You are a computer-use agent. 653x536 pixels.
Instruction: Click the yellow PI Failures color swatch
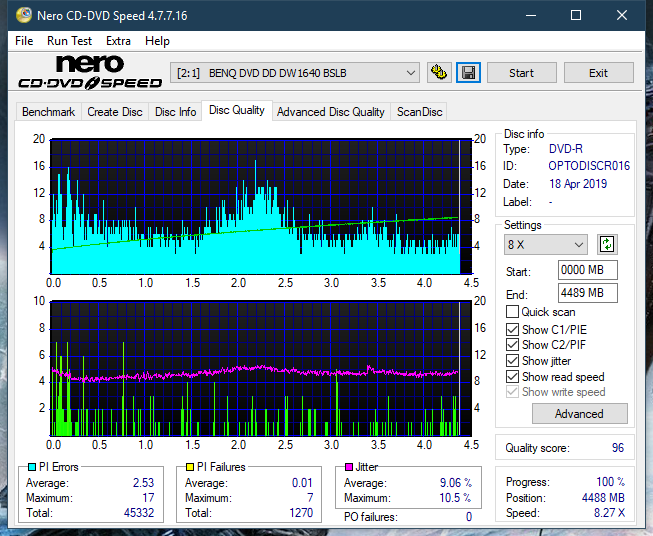tap(190, 467)
